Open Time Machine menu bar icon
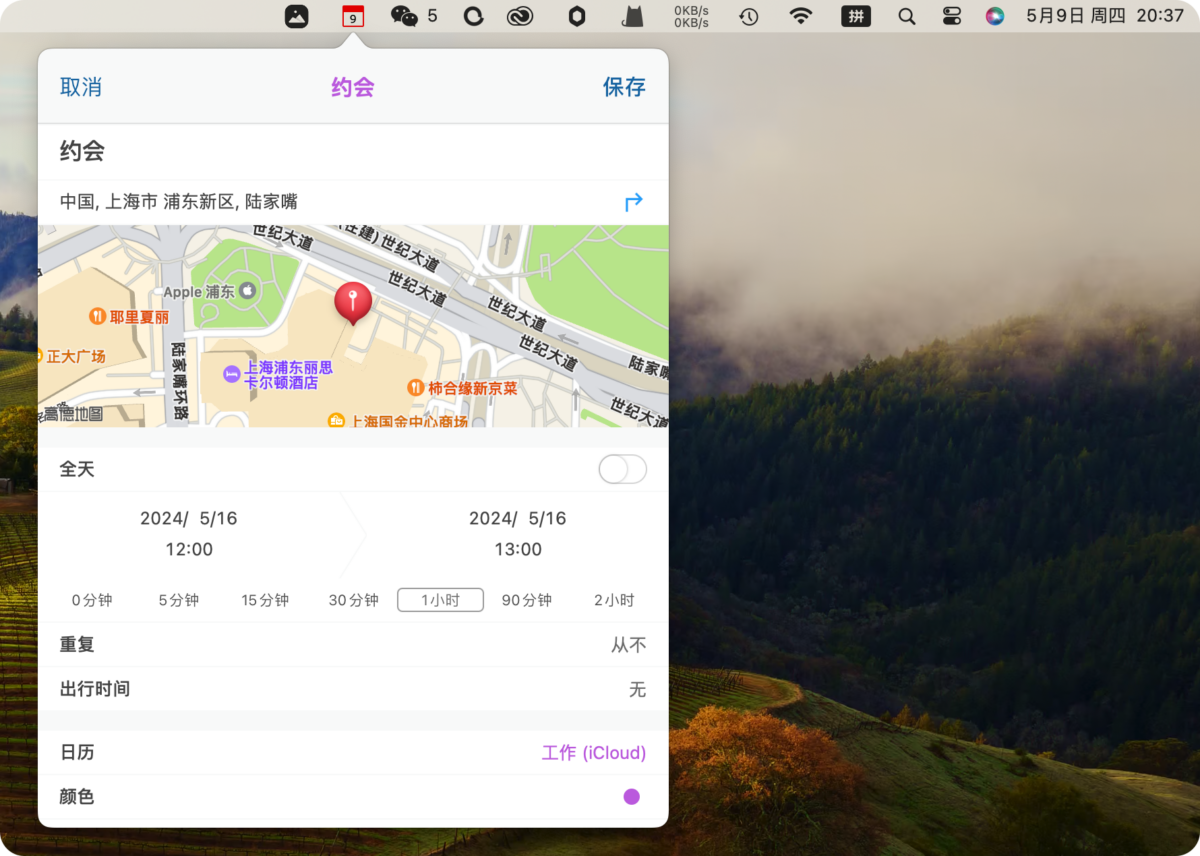Image resolution: width=1200 pixels, height=856 pixels. [748, 16]
